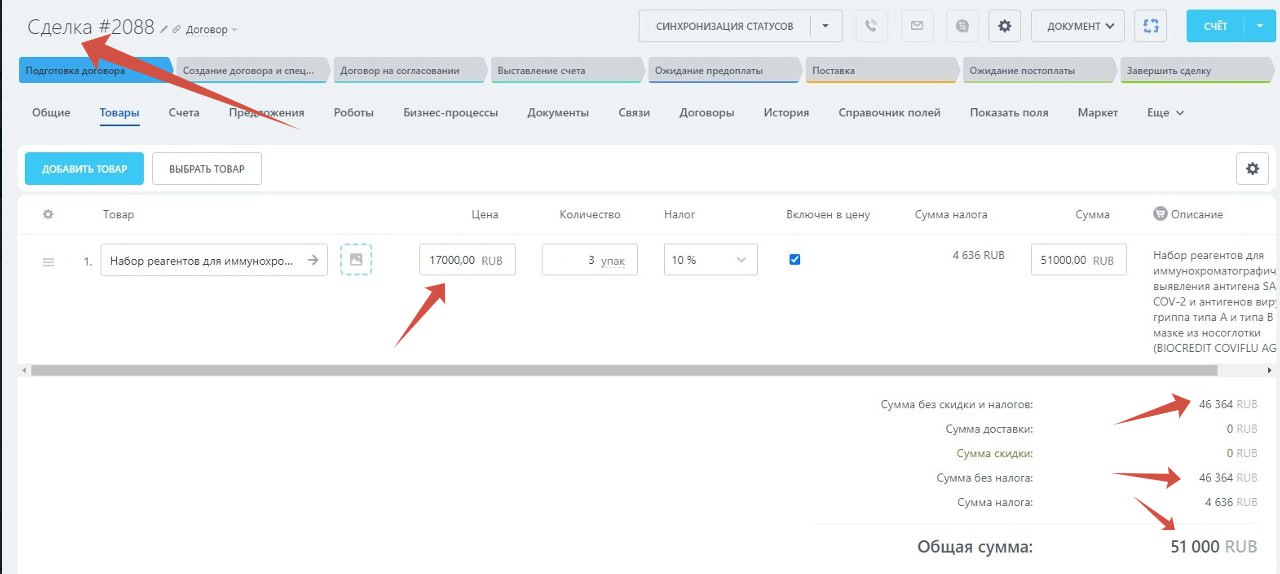
Task: Switch to the Счета tab
Action: click(184, 112)
